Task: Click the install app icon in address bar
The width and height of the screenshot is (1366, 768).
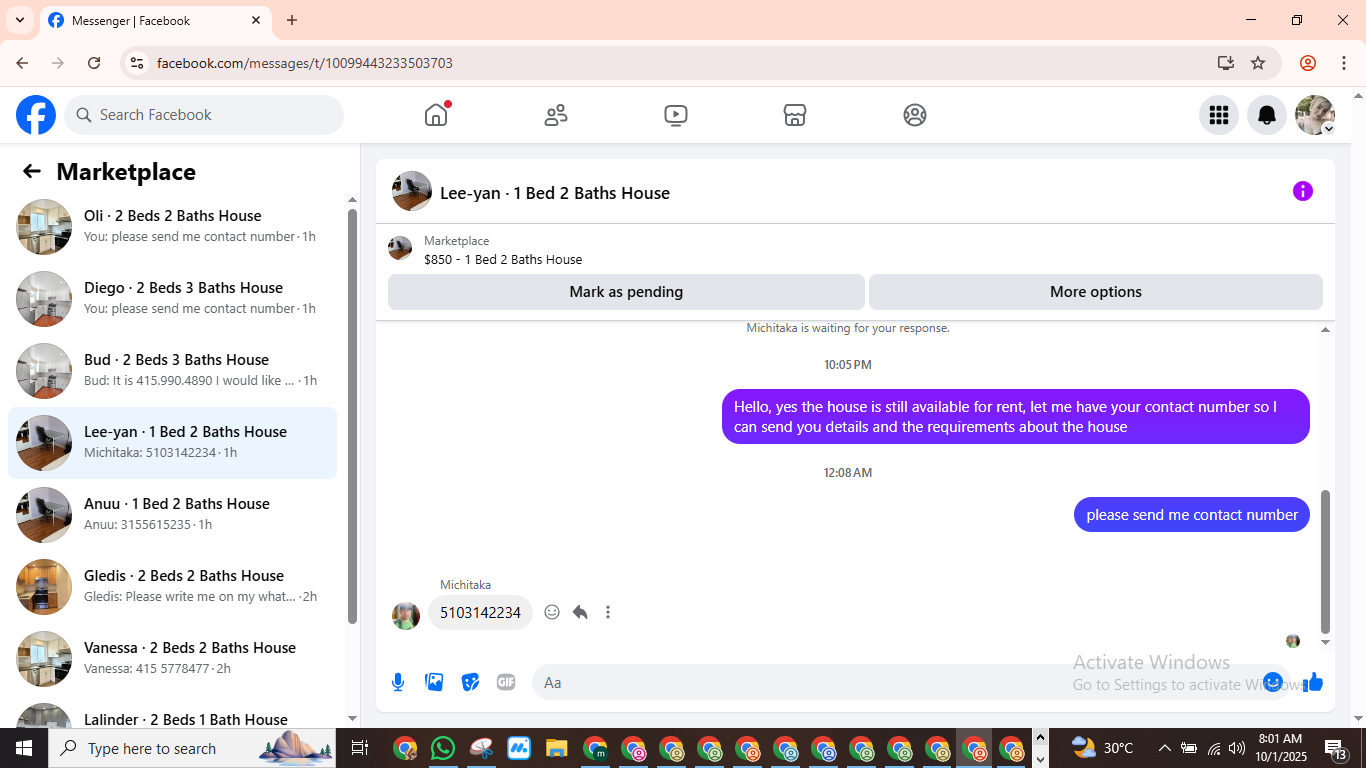Action: pos(1226,63)
